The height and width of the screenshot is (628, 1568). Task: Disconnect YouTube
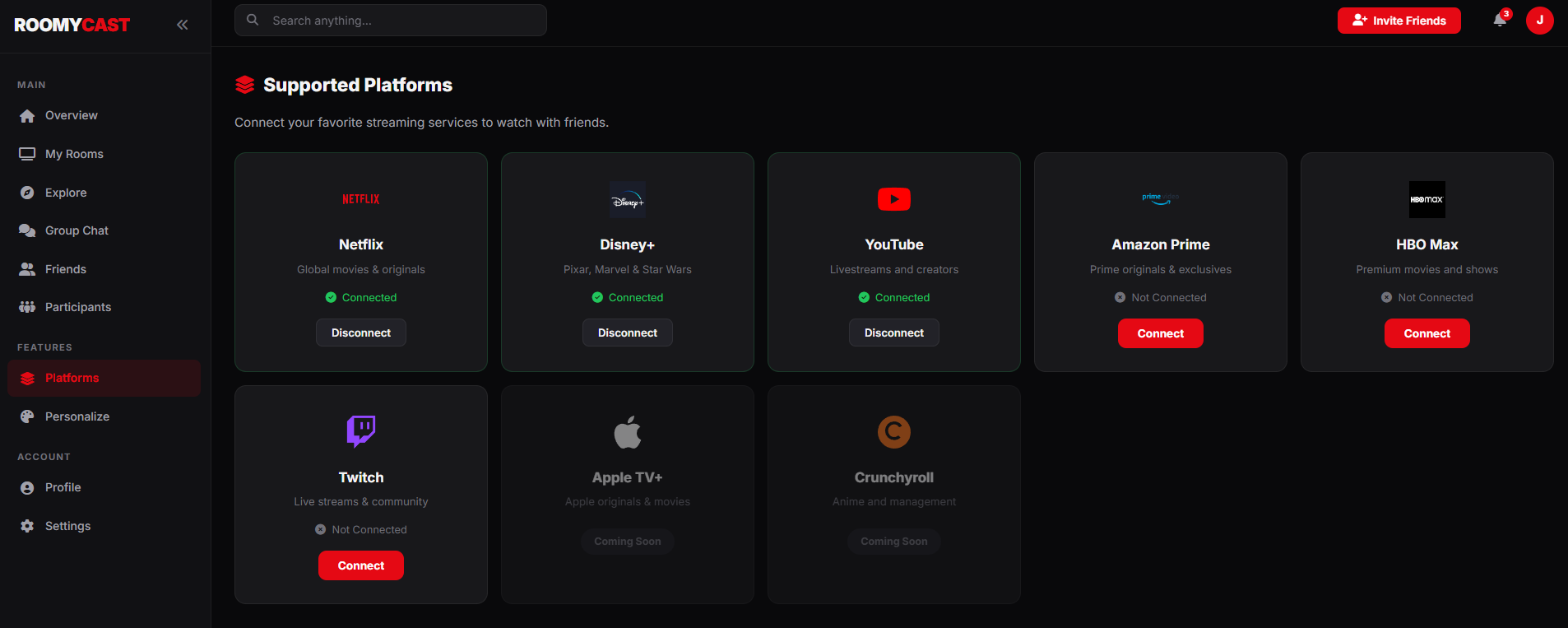[x=894, y=333]
